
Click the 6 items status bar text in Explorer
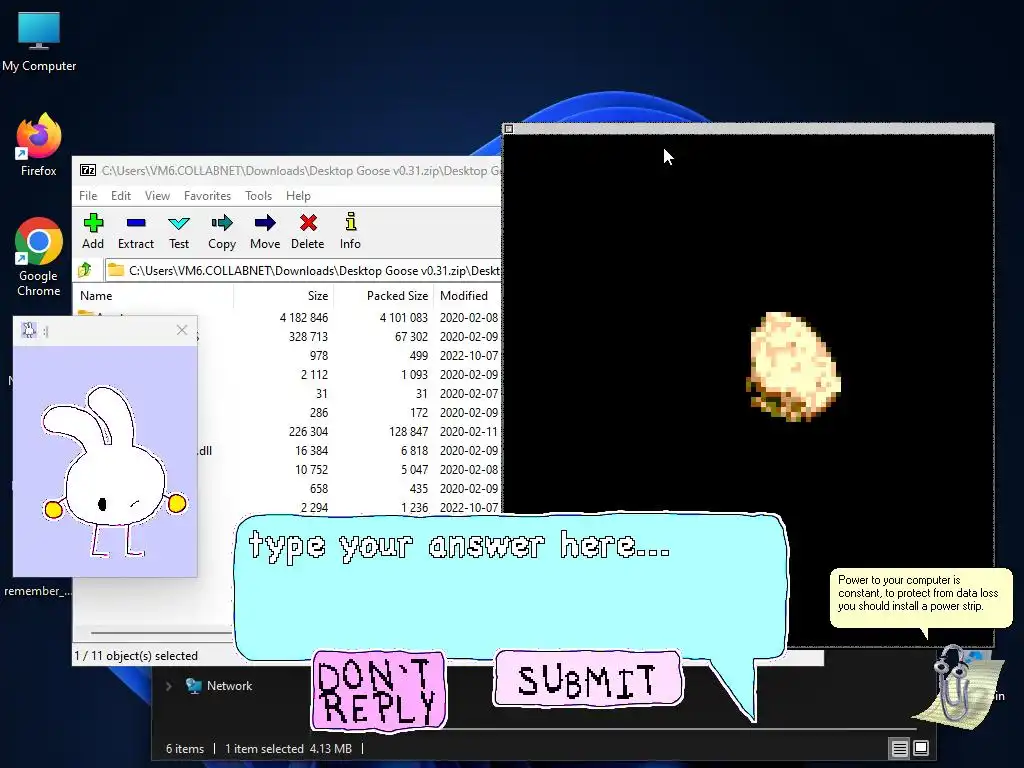tap(185, 748)
